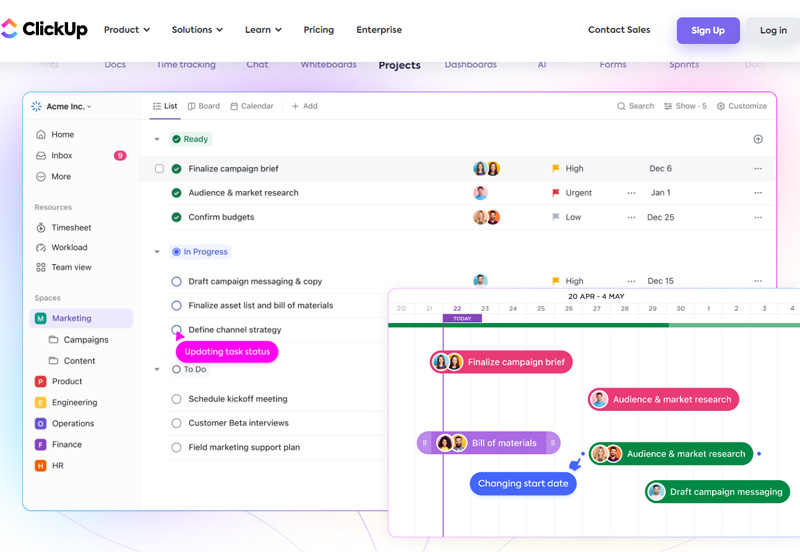The width and height of the screenshot is (800, 552).
Task: Collapse the Ready task group
Action: coord(157,140)
